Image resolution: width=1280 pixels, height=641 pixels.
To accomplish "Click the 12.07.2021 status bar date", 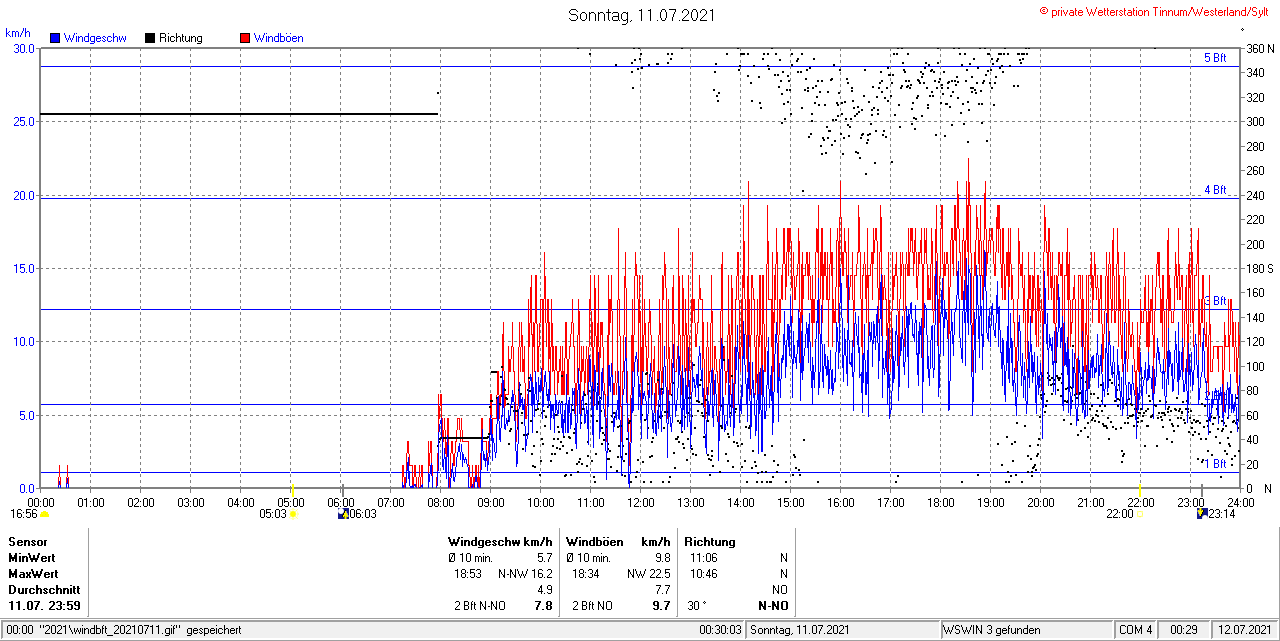I will point(1244,630).
